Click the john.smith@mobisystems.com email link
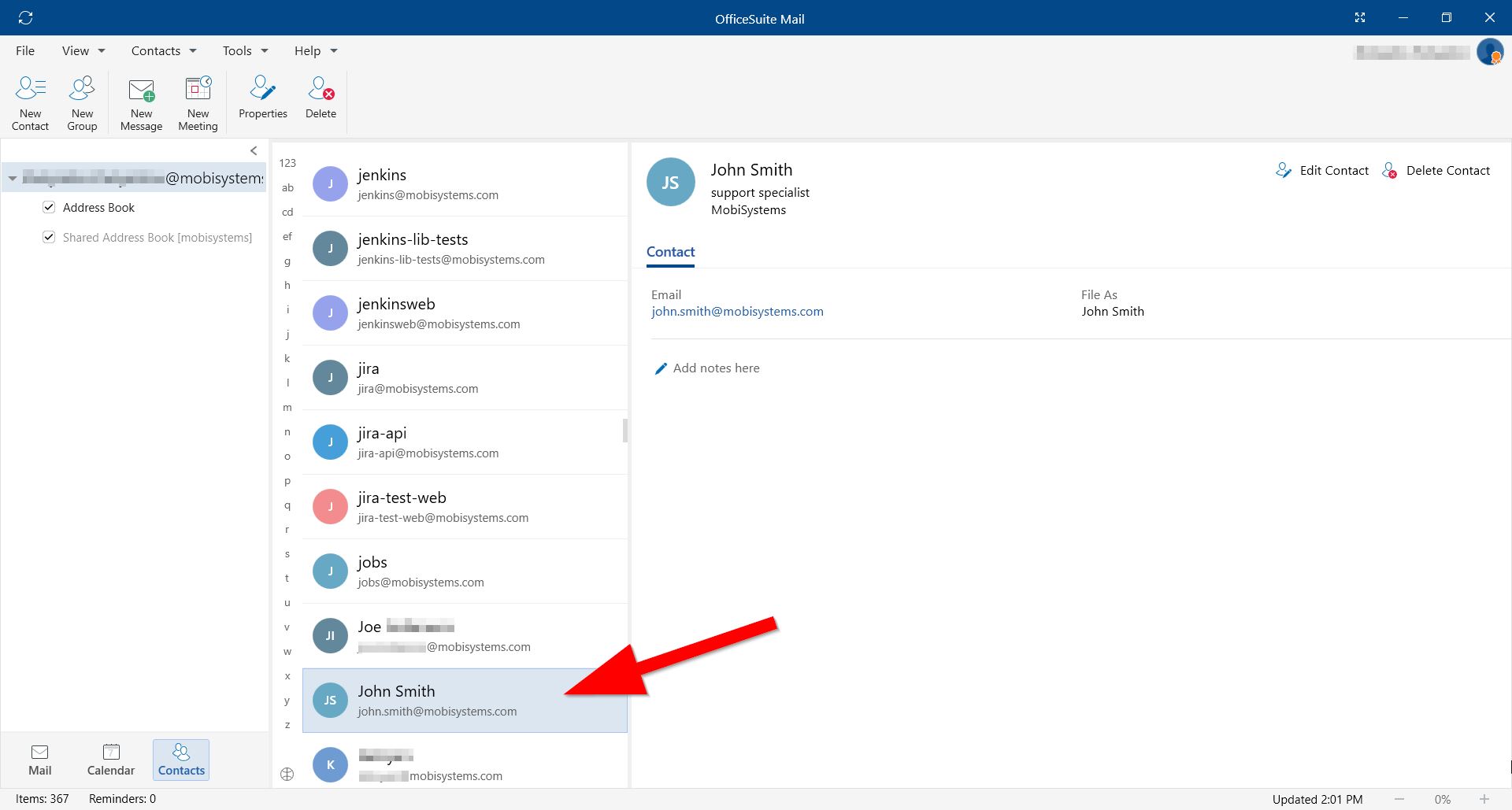The width and height of the screenshot is (1512, 810). (x=737, y=311)
